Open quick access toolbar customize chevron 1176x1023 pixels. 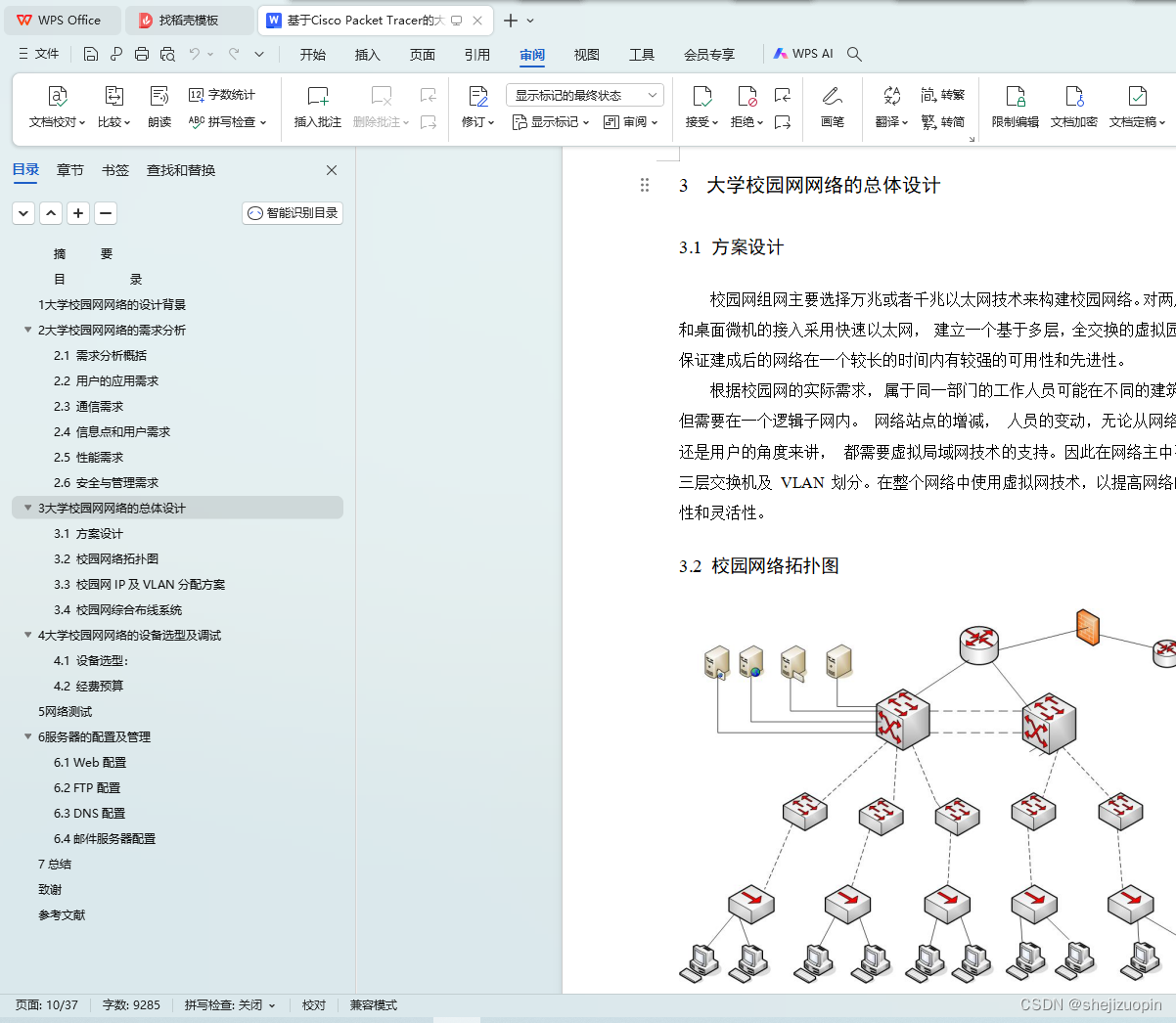tap(259, 54)
